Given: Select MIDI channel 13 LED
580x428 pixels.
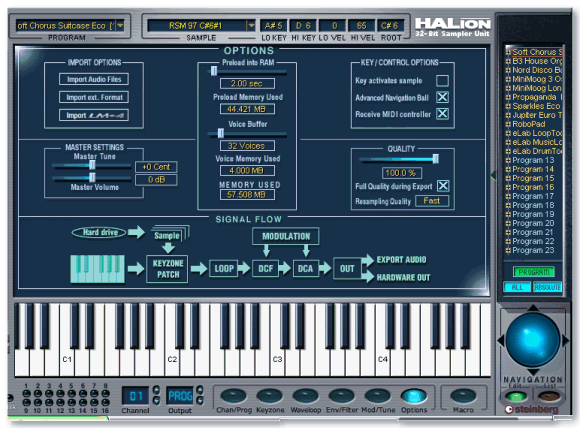Looking at the screenshot, I should pyautogui.click(x=71, y=402).
